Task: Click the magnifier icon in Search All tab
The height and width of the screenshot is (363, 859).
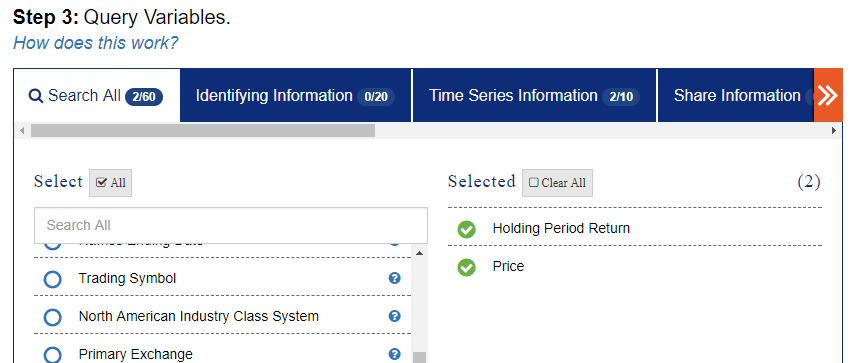Action: [36, 96]
